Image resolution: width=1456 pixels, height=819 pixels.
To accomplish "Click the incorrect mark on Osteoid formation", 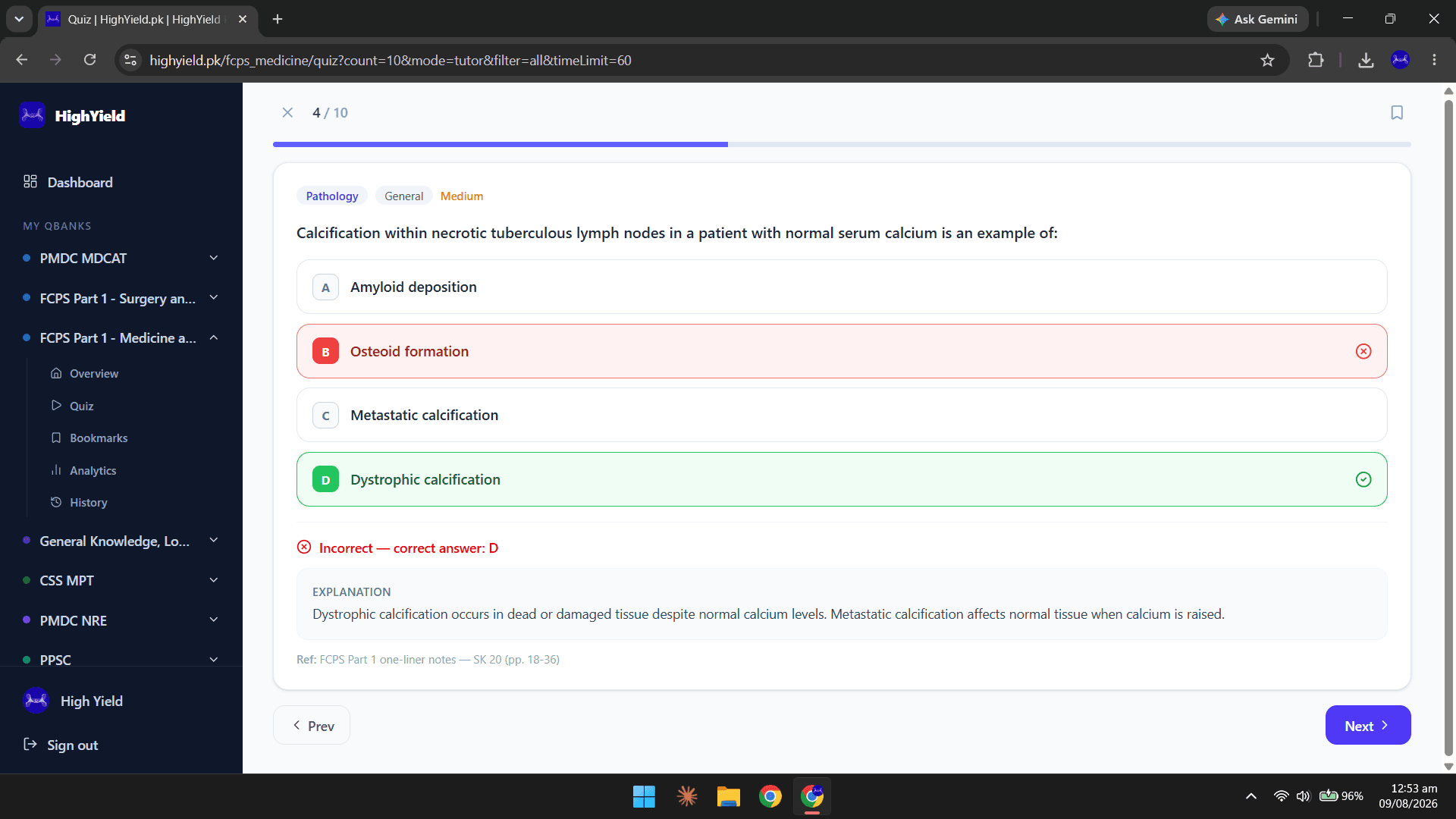I will point(1363,351).
